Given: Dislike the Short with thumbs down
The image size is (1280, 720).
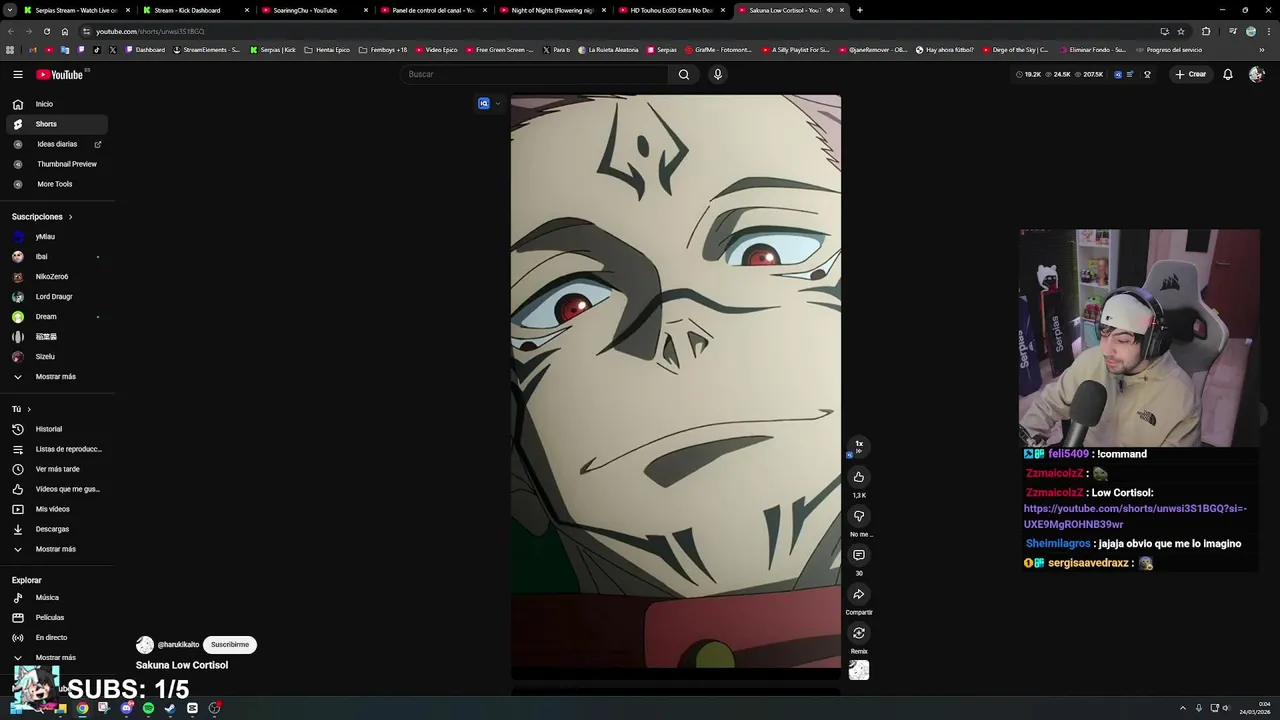Looking at the screenshot, I should coord(859,516).
